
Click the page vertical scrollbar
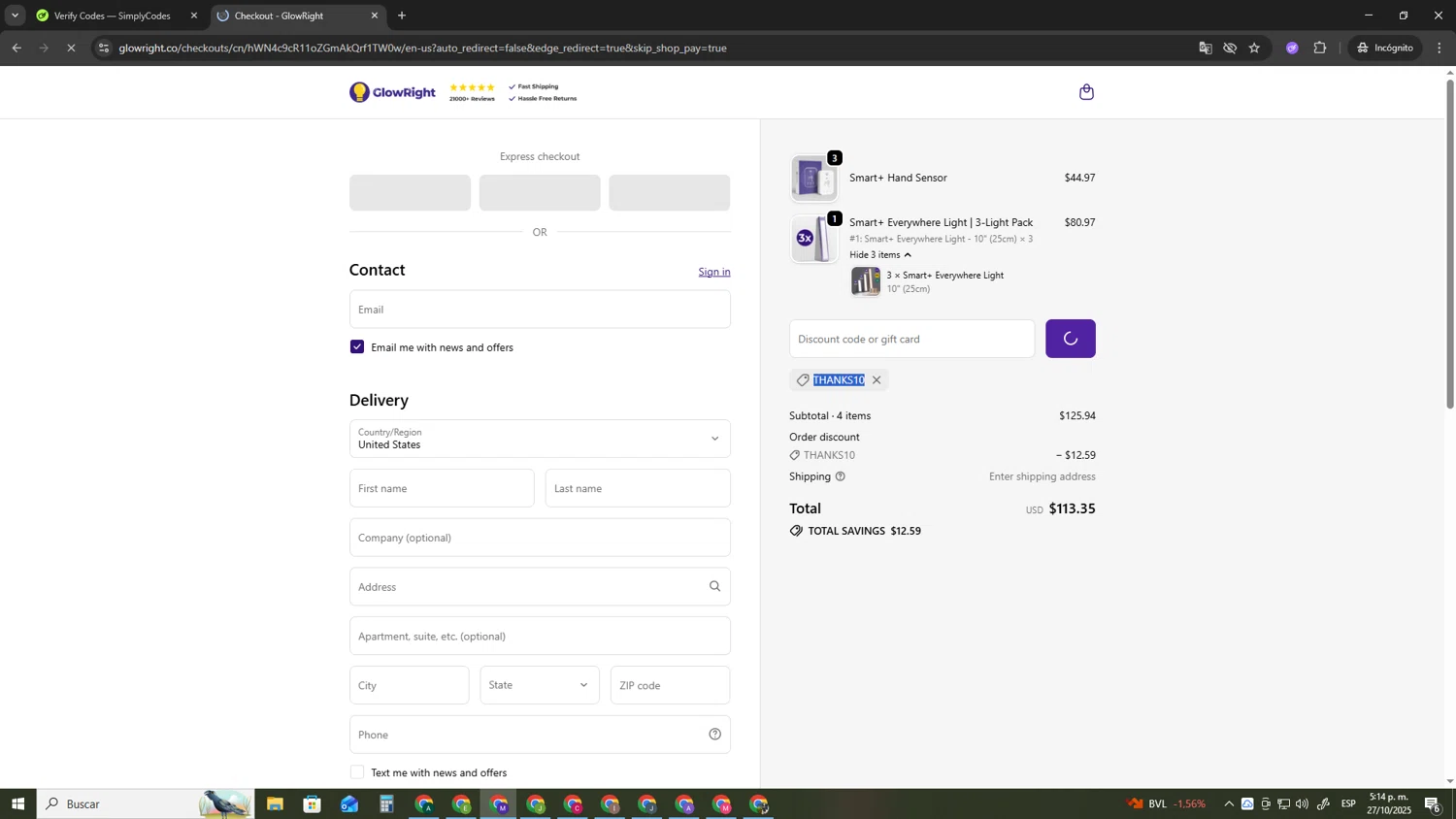(x=1450, y=243)
